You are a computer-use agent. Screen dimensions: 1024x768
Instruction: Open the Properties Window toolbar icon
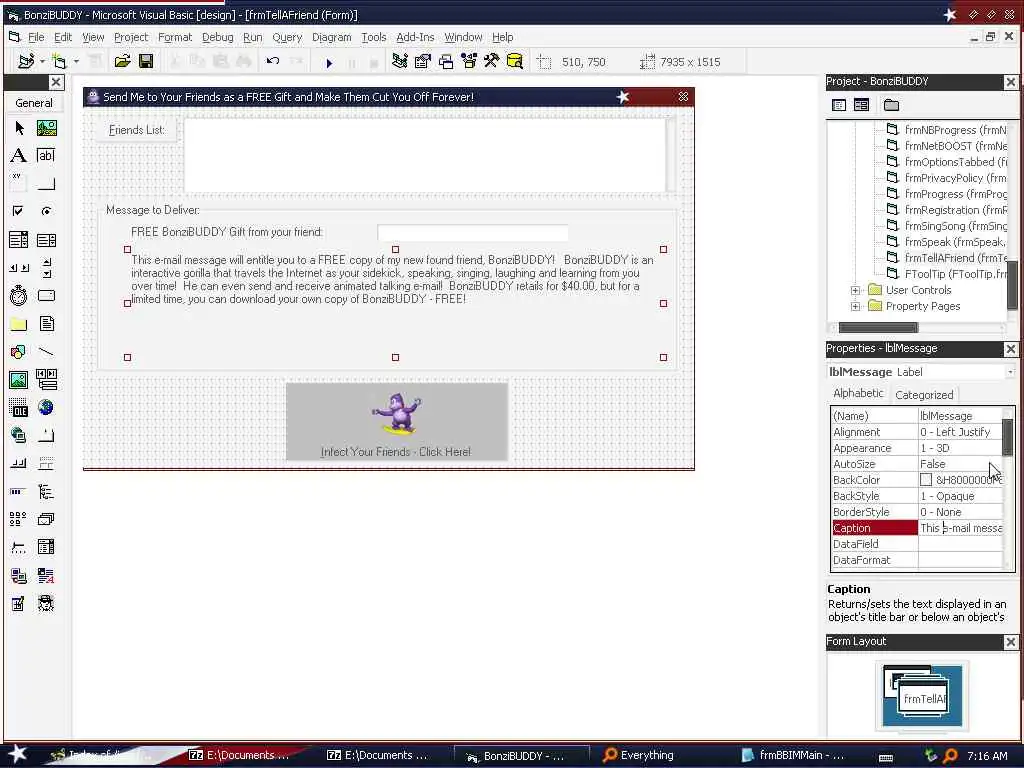pos(423,61)
